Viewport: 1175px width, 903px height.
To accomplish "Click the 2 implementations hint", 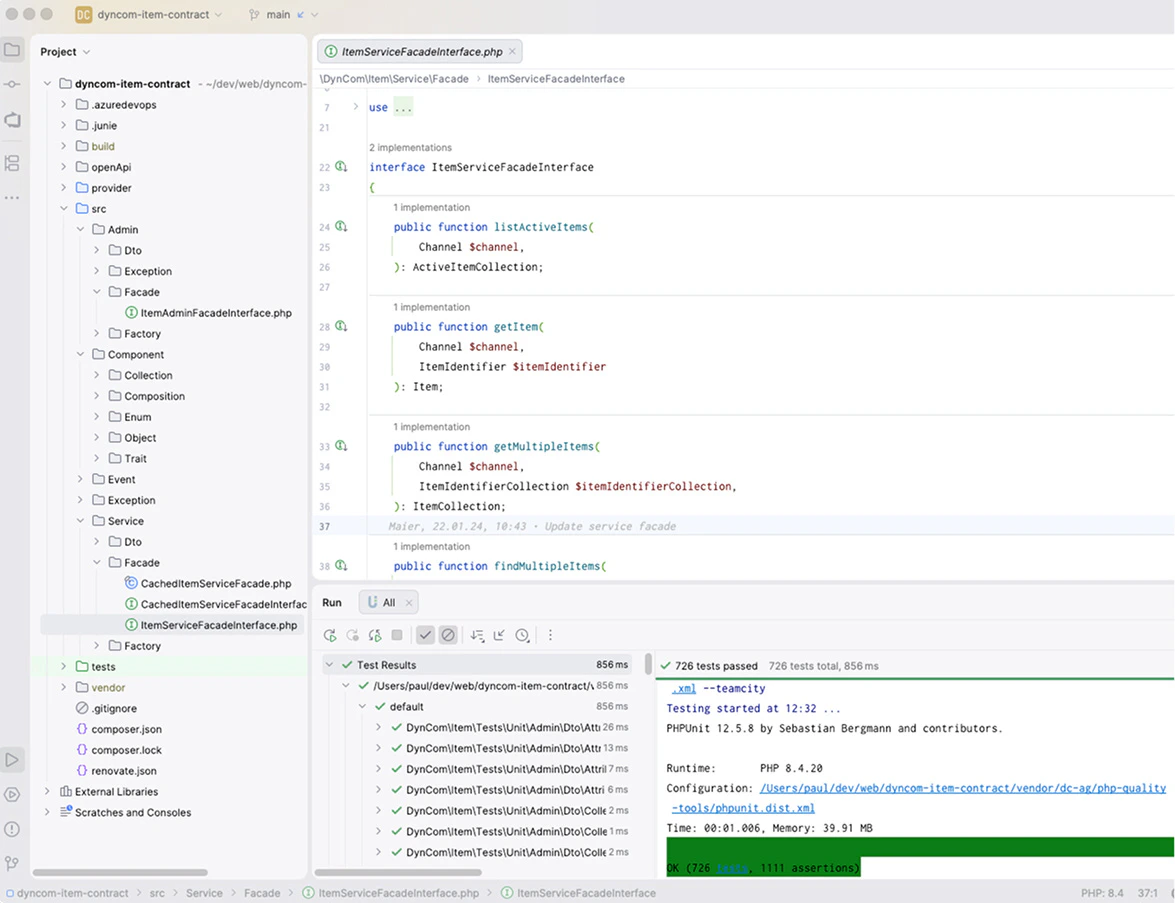I will [410, 148].
